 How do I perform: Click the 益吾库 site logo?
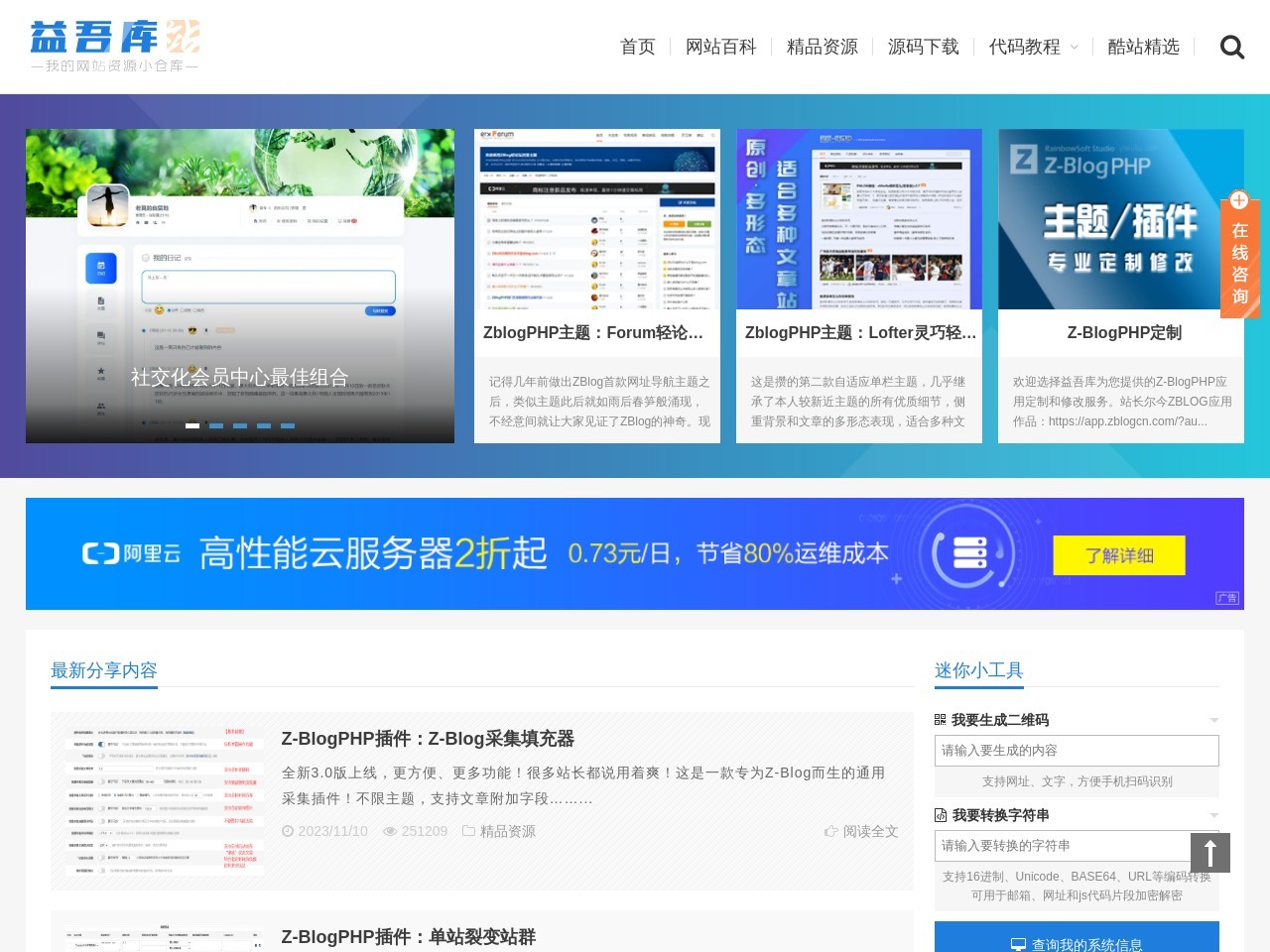point(115,46)
